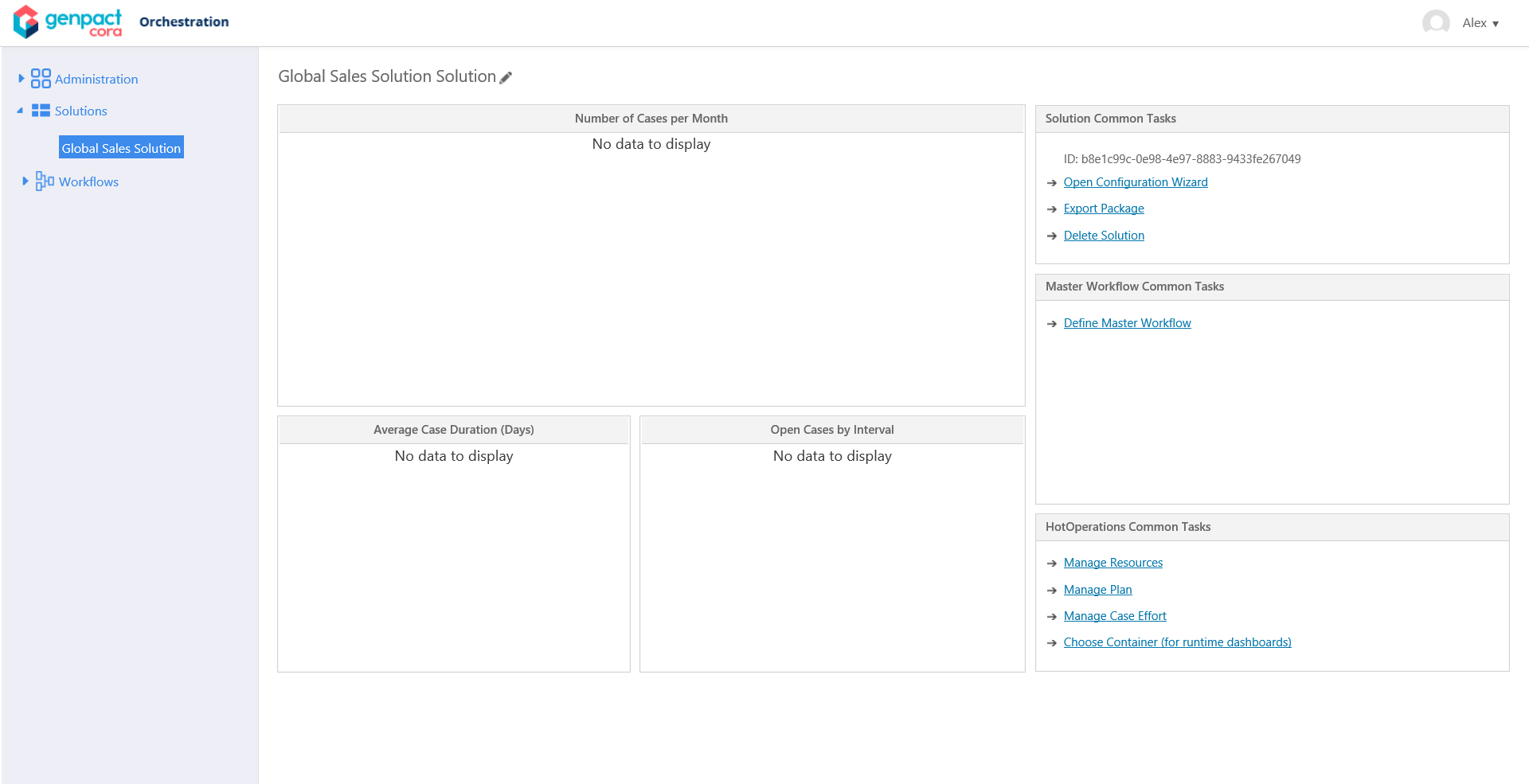This screenshot has width=1529, height=784.
Task: Open Configuration Wizard link
Action: pyautogui.click(x=1136, y=182)
